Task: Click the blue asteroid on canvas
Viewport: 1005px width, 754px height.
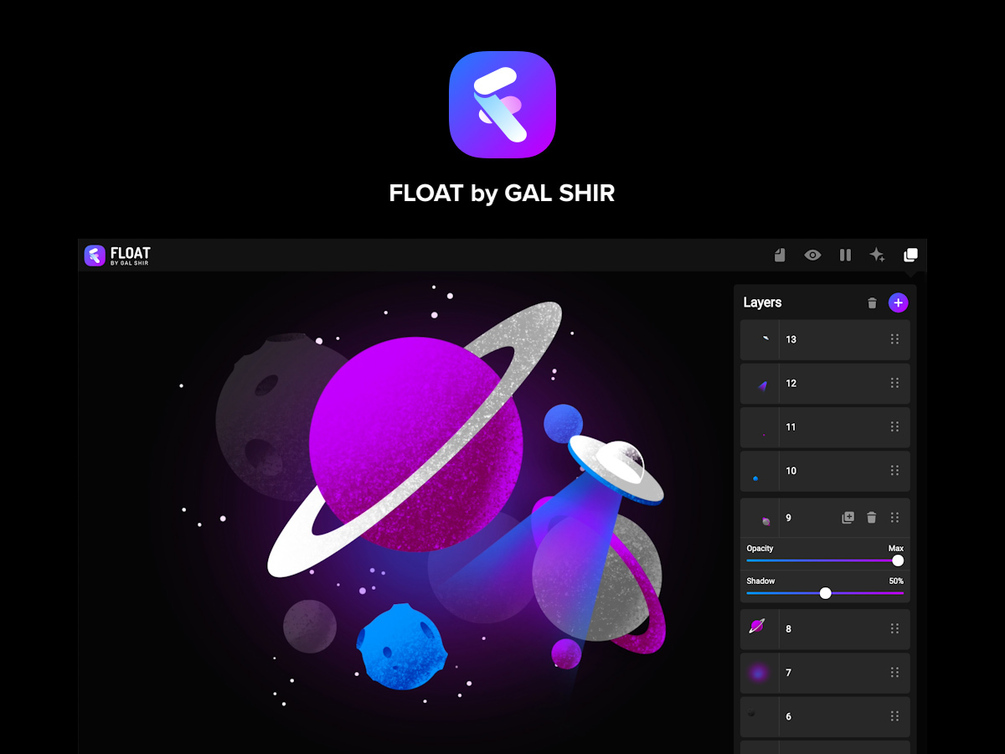Action: [x=402, y=646]
